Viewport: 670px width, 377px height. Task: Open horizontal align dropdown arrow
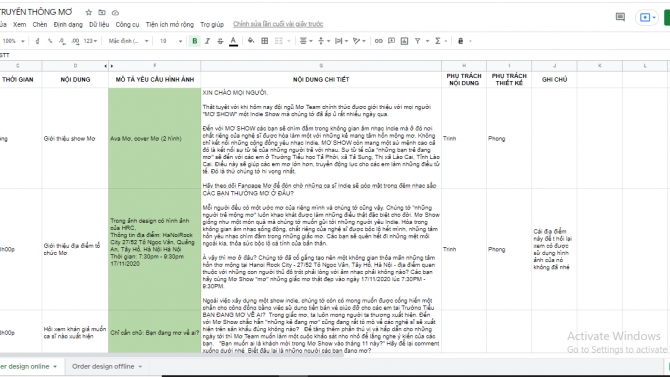pos(311,41)
